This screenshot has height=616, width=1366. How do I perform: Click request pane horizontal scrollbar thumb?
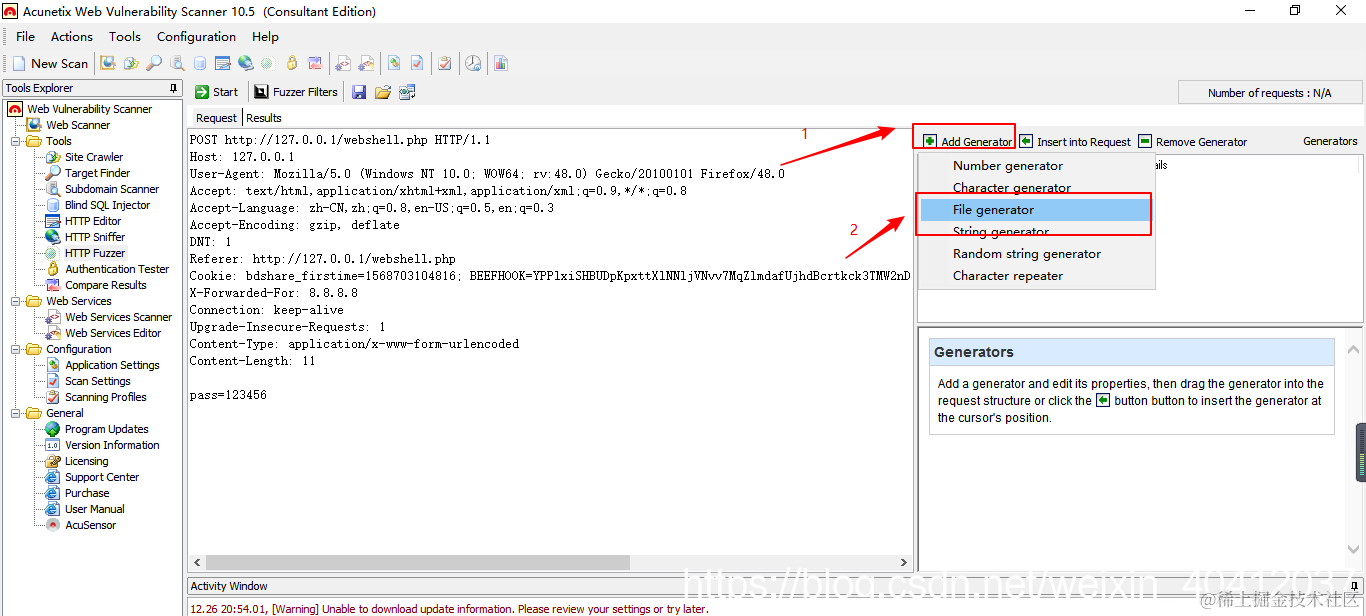click(418, 563)
